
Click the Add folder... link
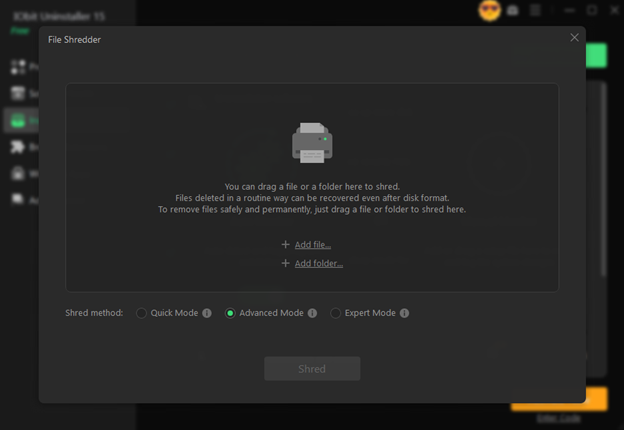[x=318, y=264]
